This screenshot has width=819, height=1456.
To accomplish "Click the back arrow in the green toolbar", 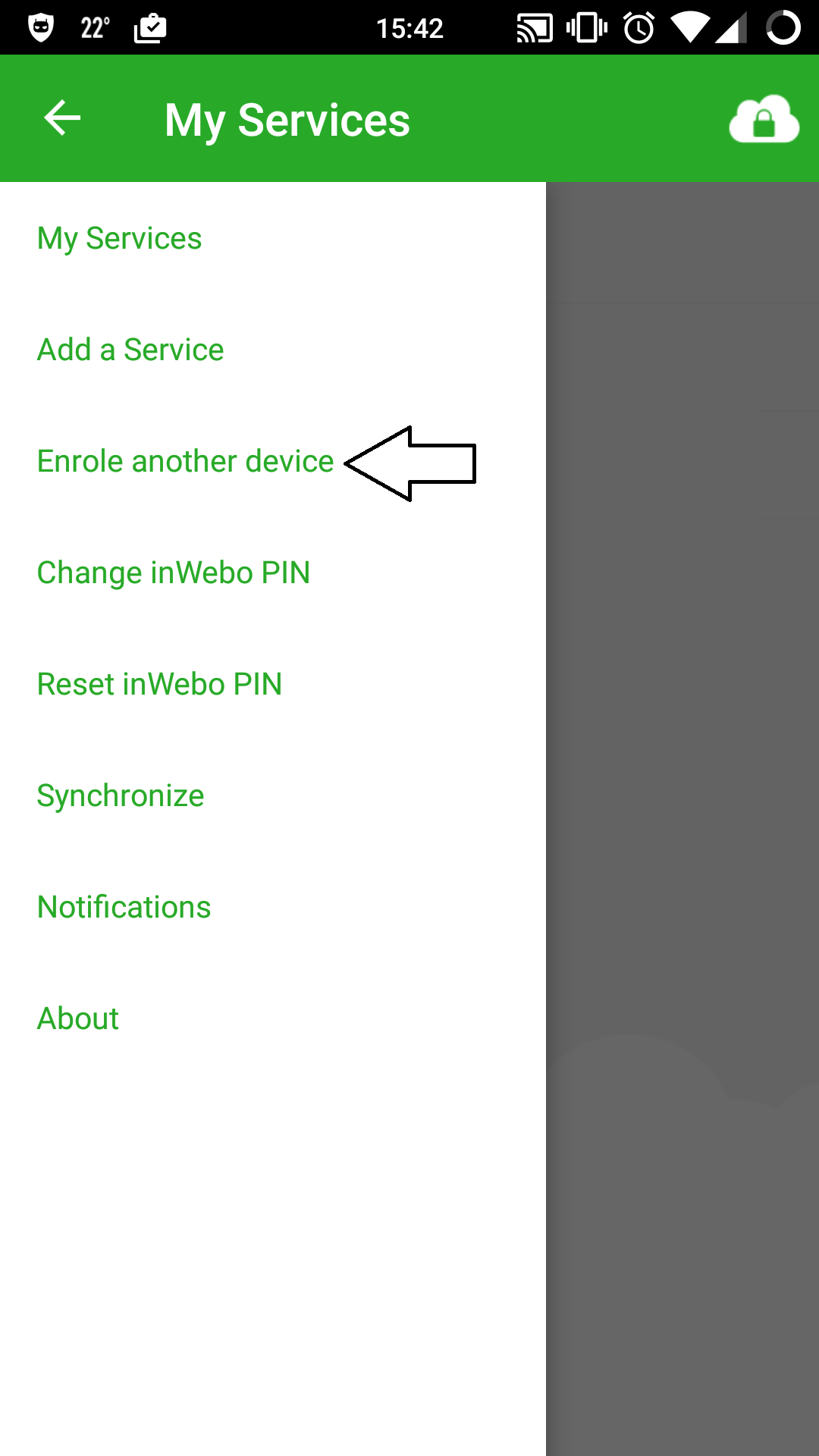I will point(61,118).
